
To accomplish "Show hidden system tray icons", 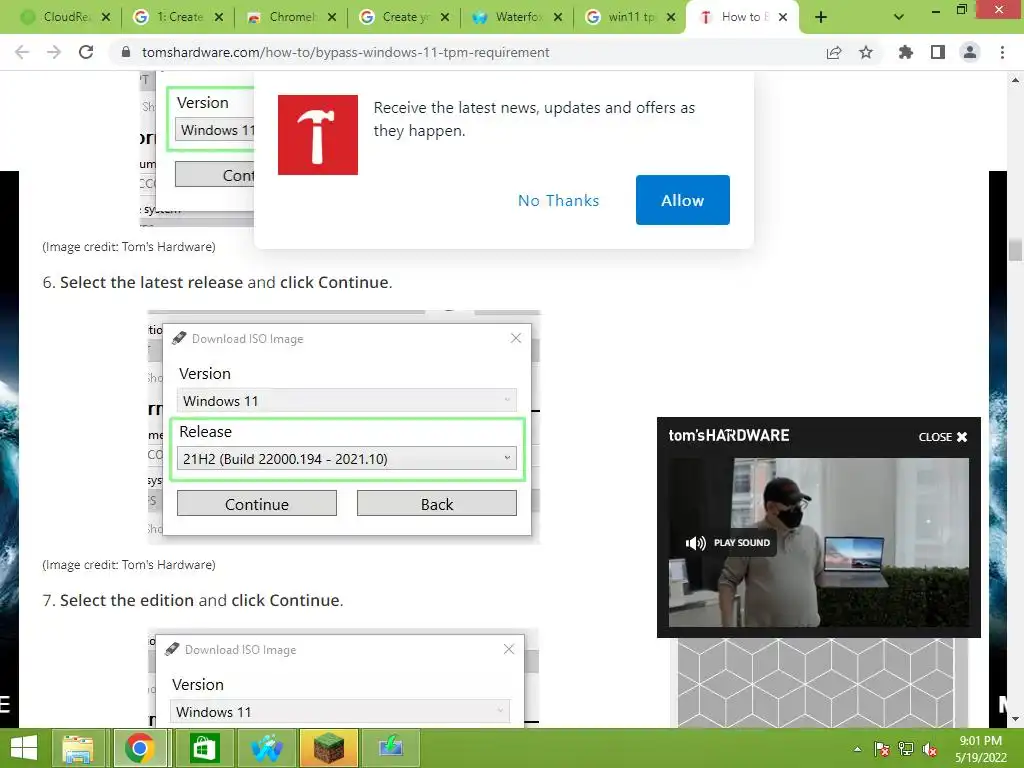I will tap(857, 749).
